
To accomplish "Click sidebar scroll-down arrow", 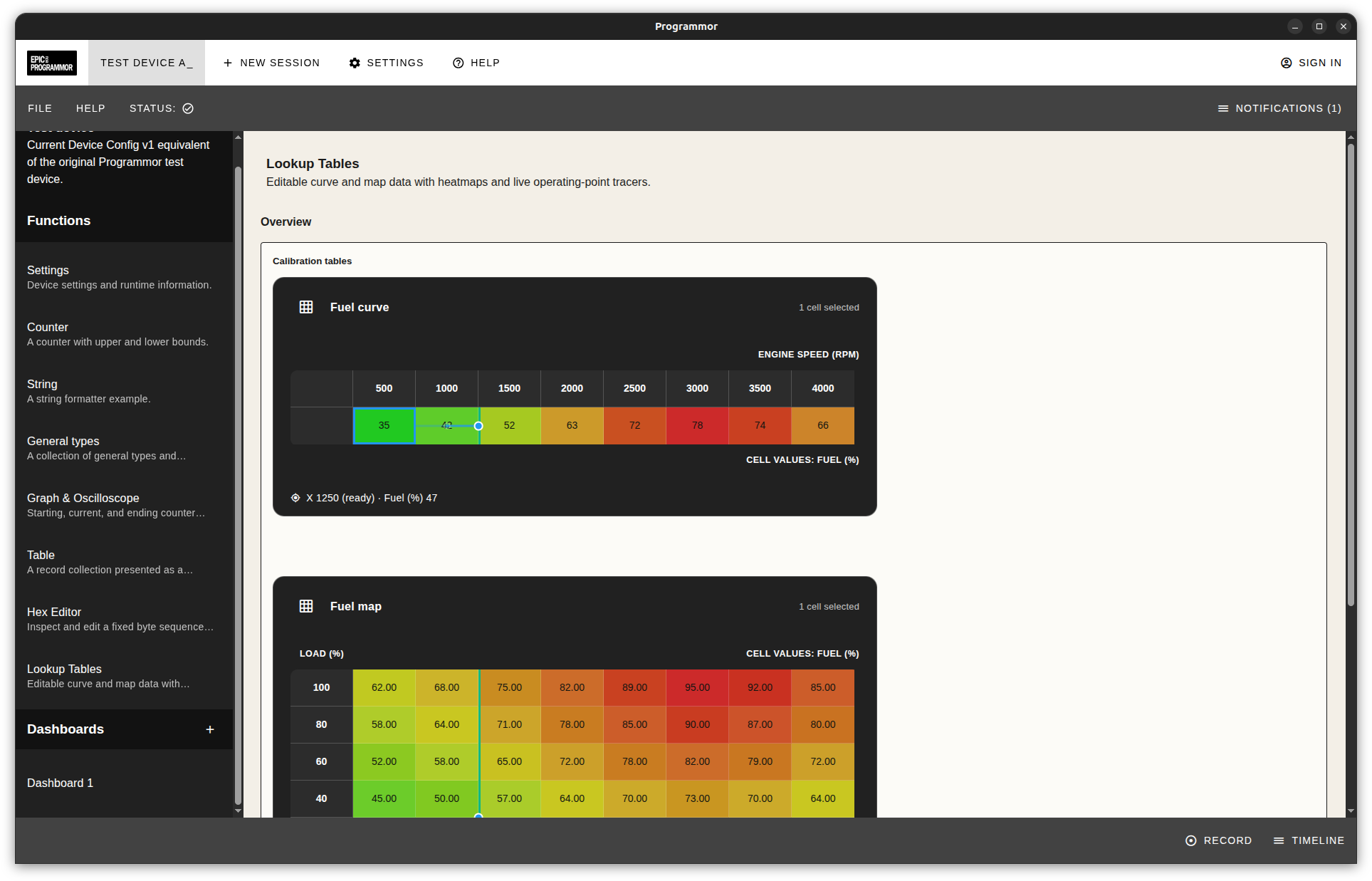I will [x=238, y=811].
